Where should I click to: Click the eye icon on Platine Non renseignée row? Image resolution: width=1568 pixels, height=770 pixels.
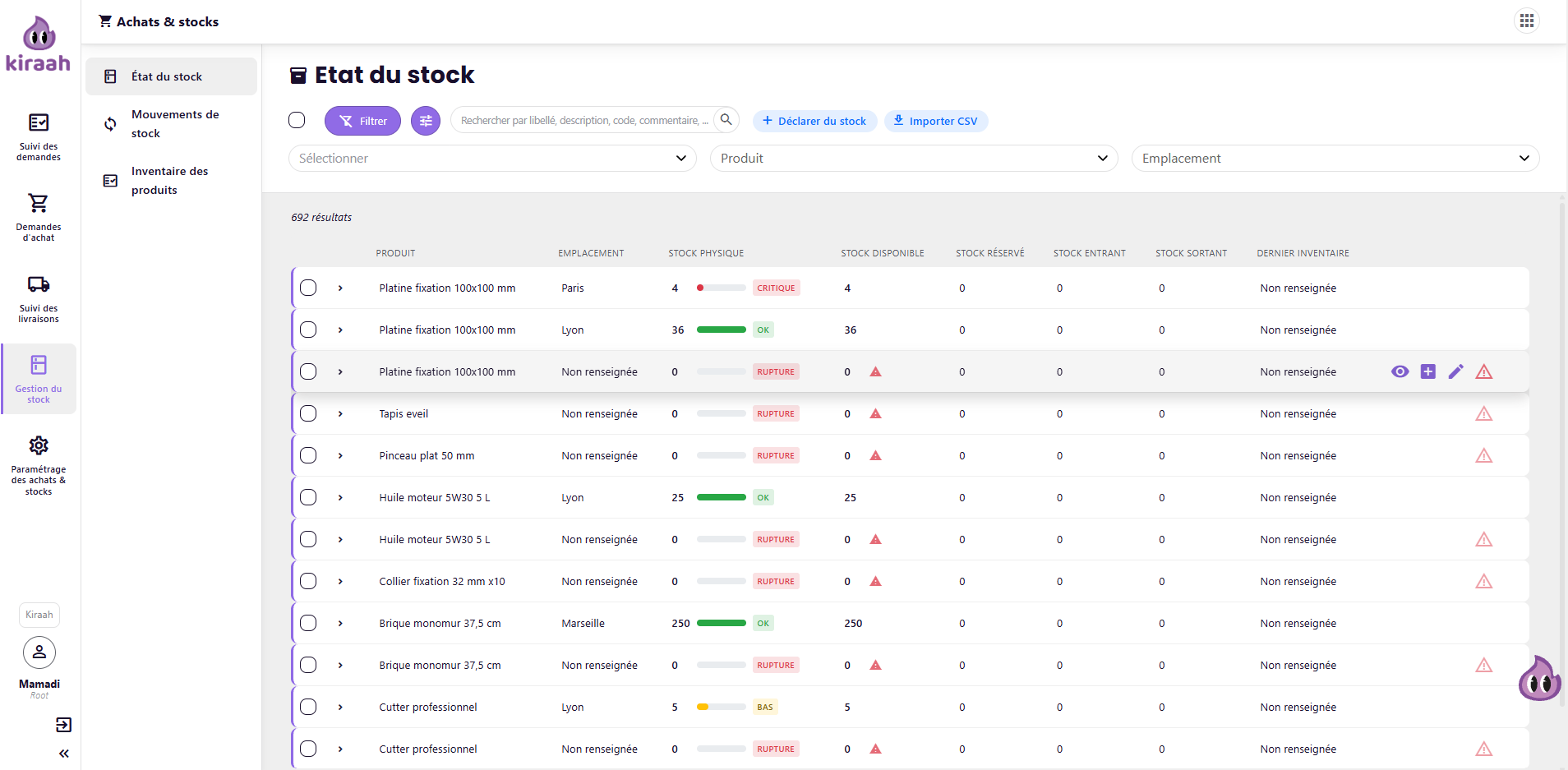tap(1400, 371)
